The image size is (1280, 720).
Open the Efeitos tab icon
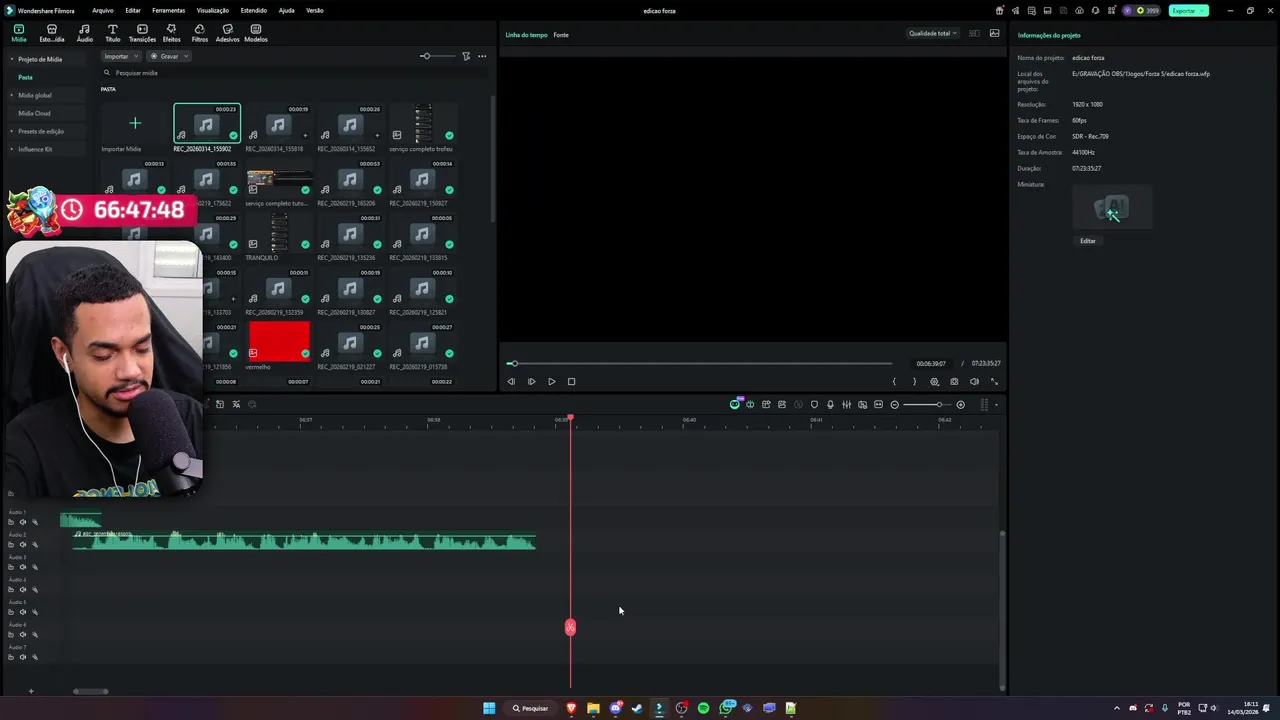click(171, 33)
